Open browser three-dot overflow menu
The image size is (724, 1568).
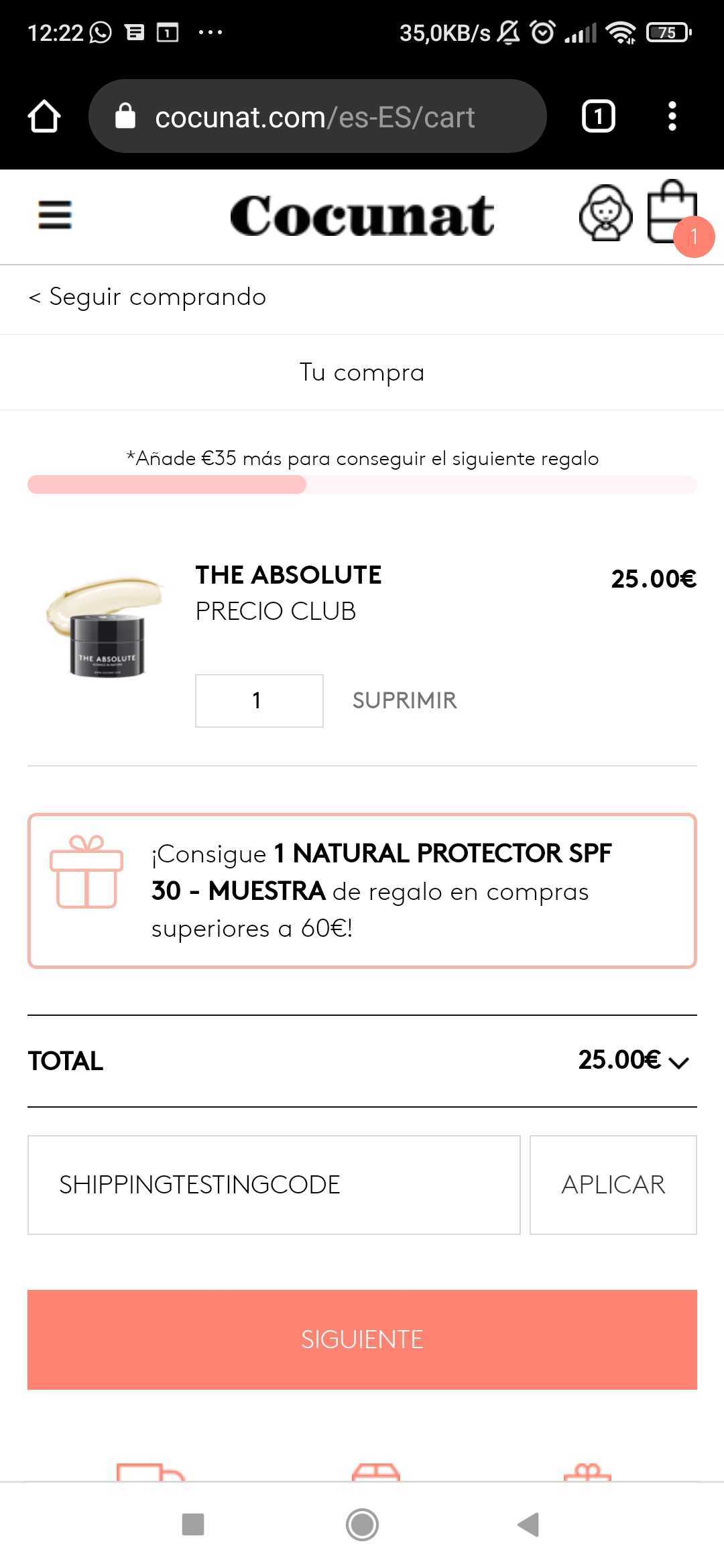click(672, 117)
